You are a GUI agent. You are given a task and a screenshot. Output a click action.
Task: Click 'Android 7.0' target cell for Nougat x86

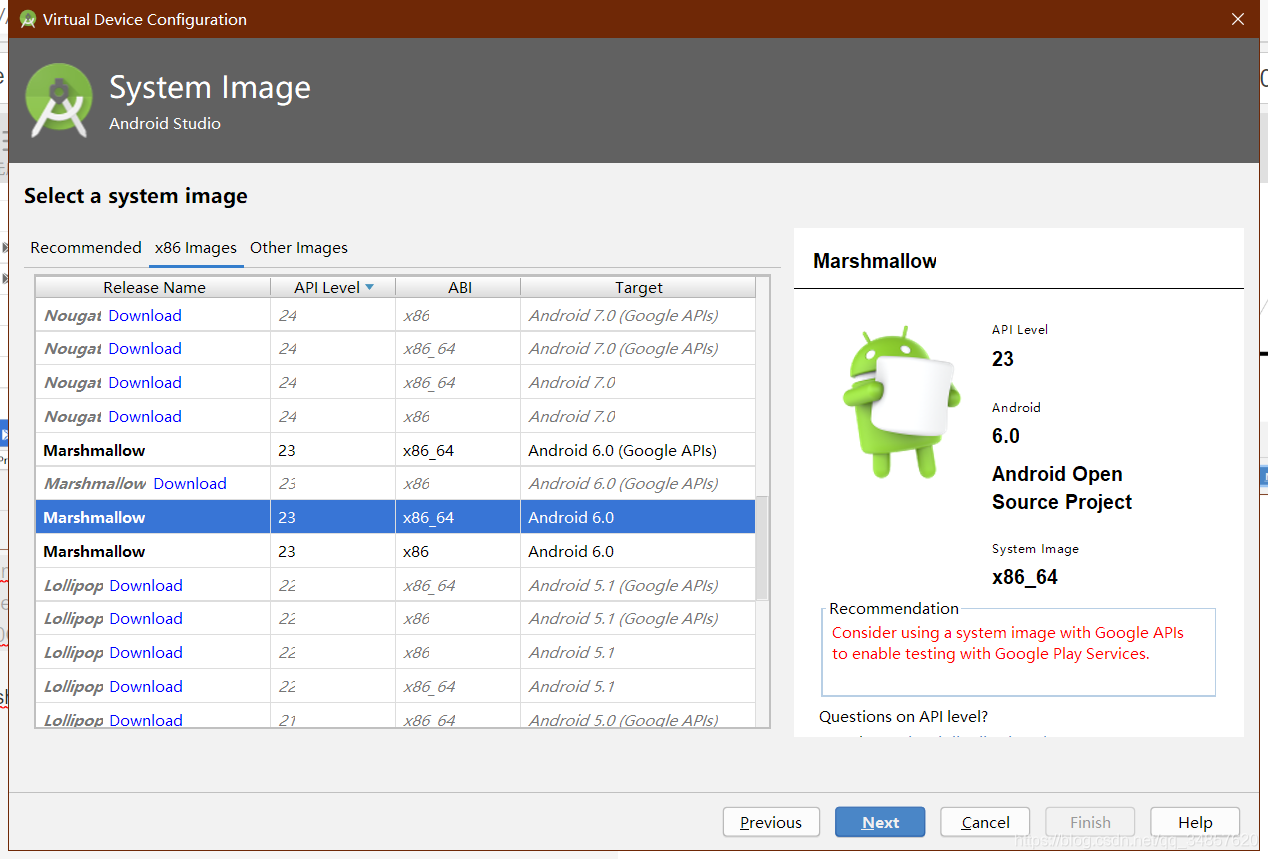pyautogui.click(x=638, y=417)
